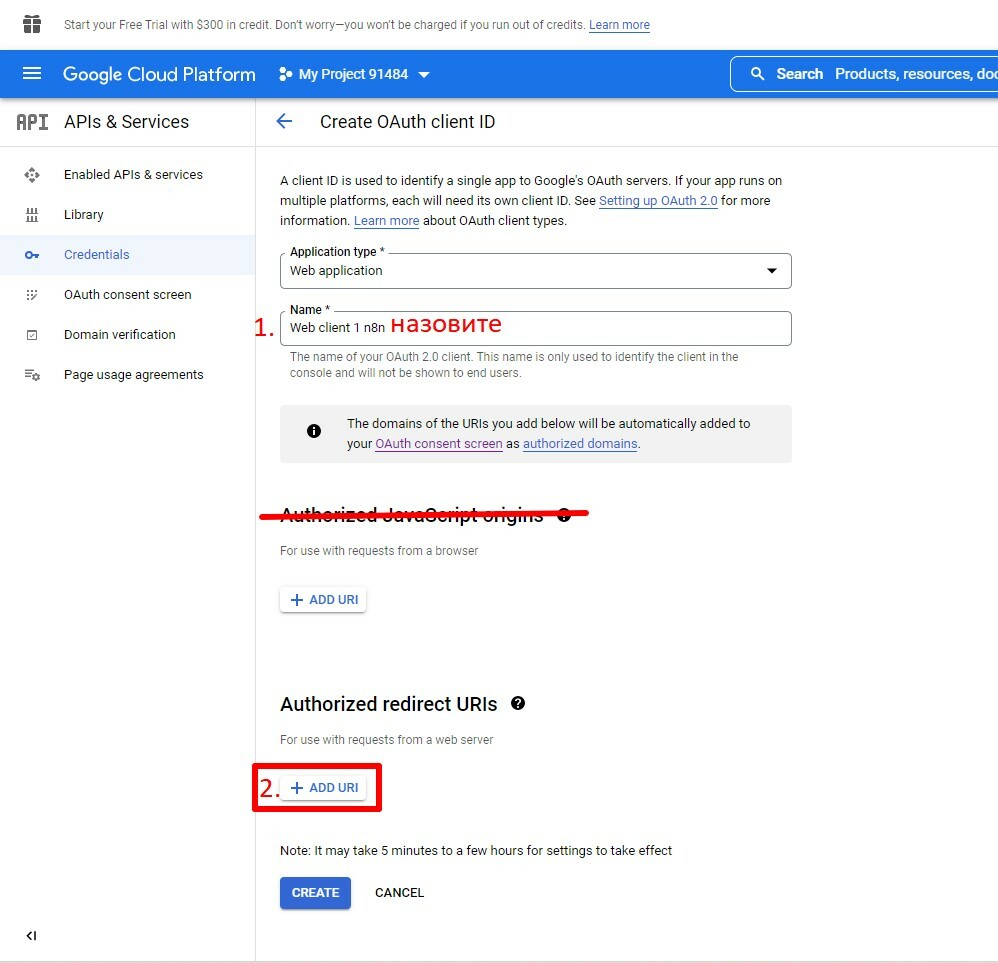Follow the OAuth consent screen link in notice
998x963 pixels.
coord(439,444)
